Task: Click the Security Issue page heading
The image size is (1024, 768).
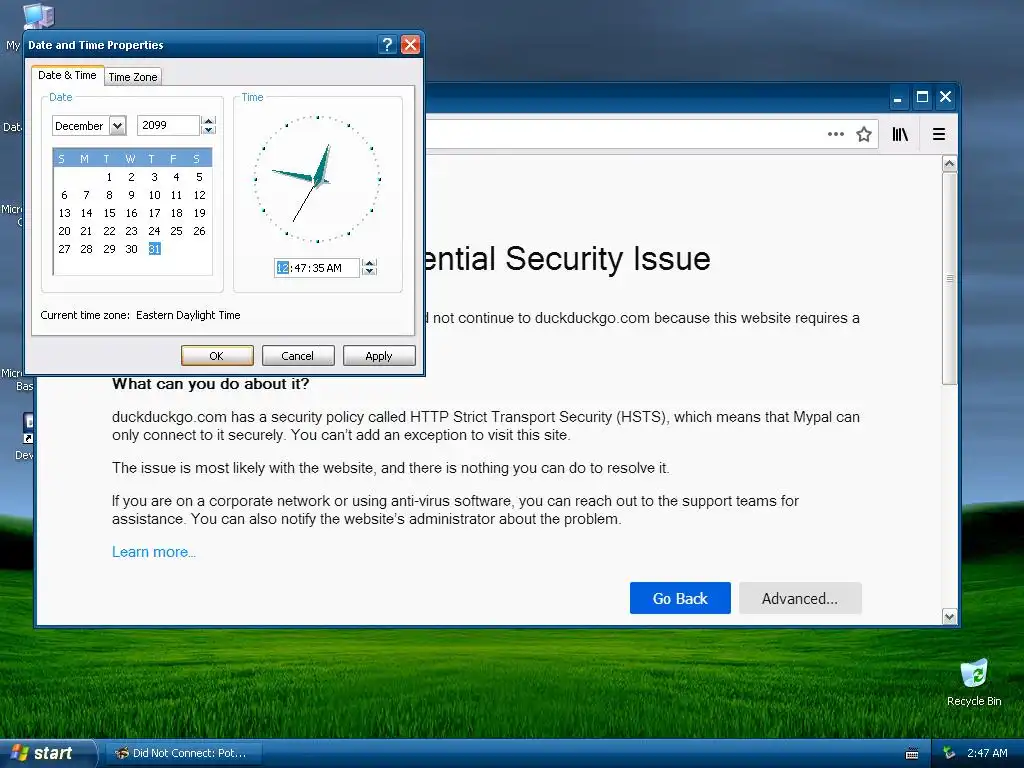Action: pyautogui.click(x=567, y=259)
